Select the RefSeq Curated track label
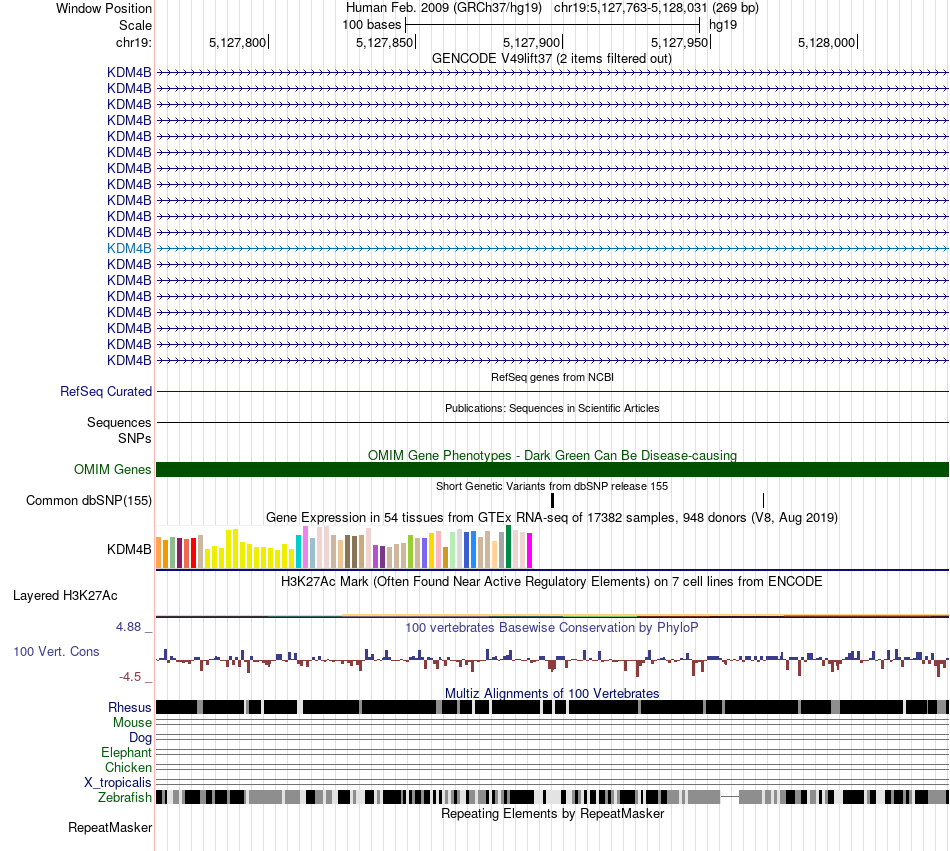 point(106,391)
